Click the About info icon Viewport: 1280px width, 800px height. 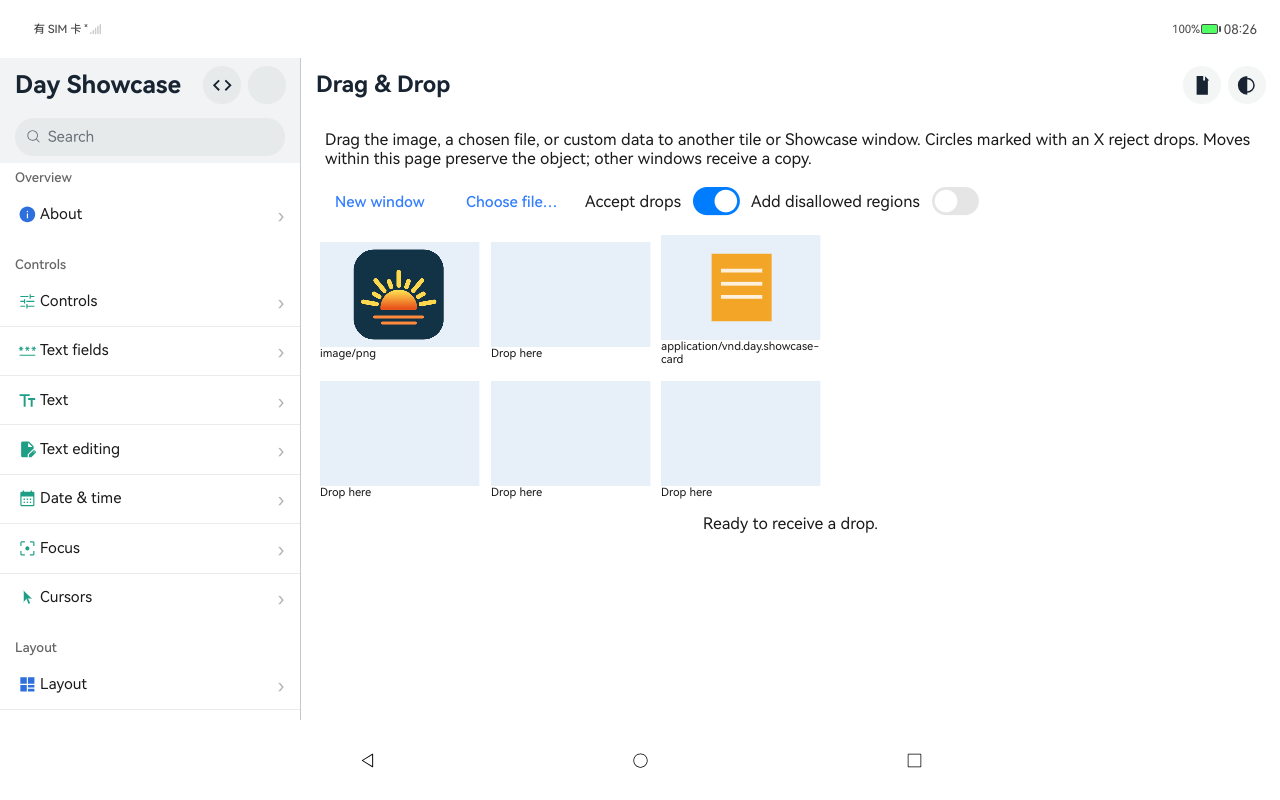point(27,214)
